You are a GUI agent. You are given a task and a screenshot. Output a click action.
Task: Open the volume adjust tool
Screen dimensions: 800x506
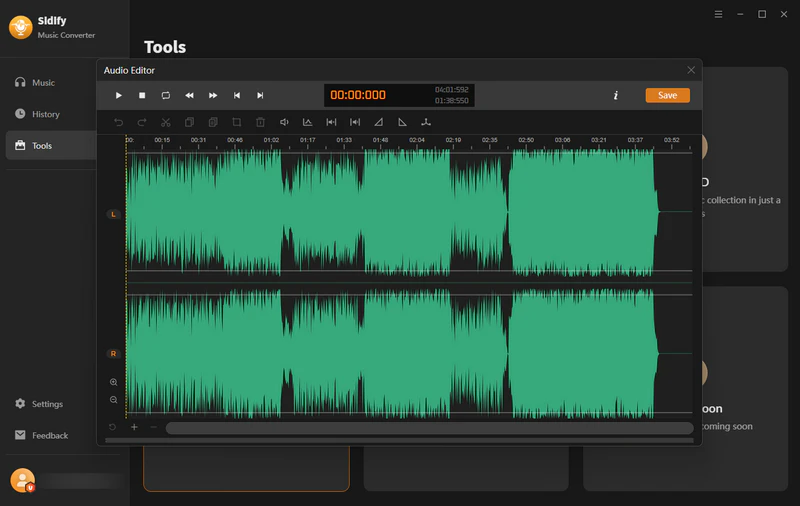[284, 122]
